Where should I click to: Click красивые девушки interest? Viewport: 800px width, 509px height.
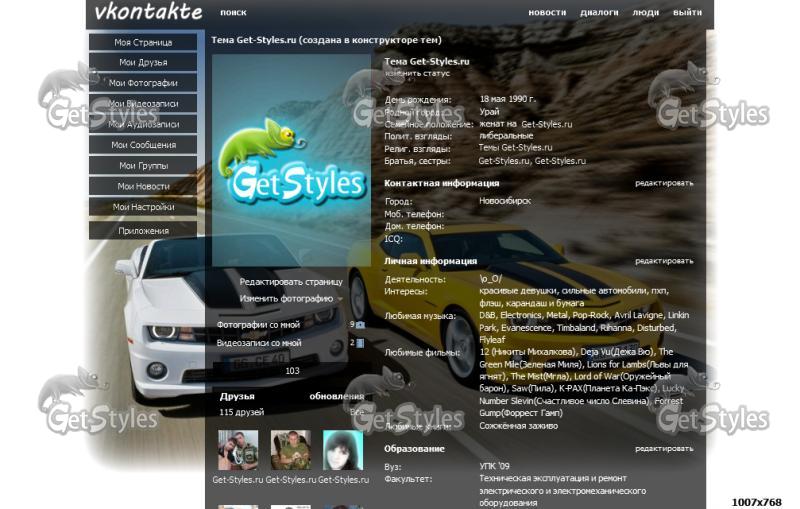[518, 291]
